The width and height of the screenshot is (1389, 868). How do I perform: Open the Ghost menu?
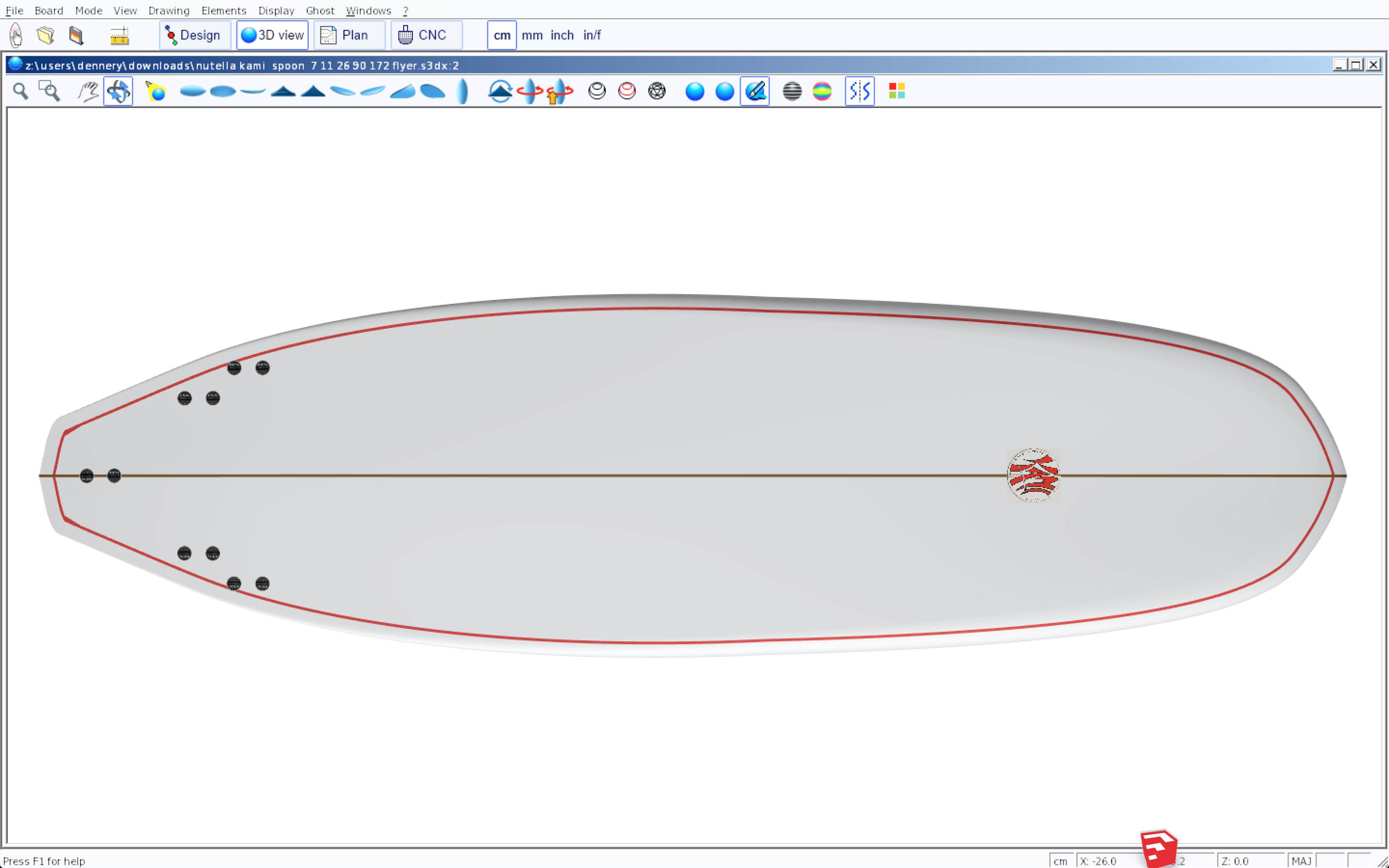click(x=320, y=10)
